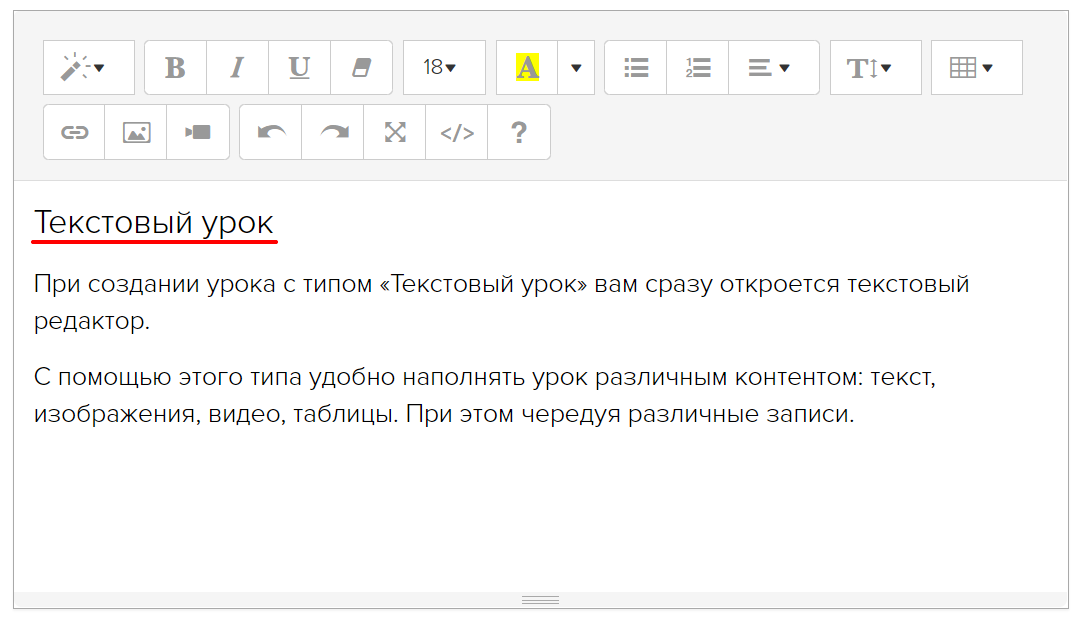Toggle bold formatting
The width and height of the screenshot is (1080, 620).
pyautogui.click(x=175, y=68)
